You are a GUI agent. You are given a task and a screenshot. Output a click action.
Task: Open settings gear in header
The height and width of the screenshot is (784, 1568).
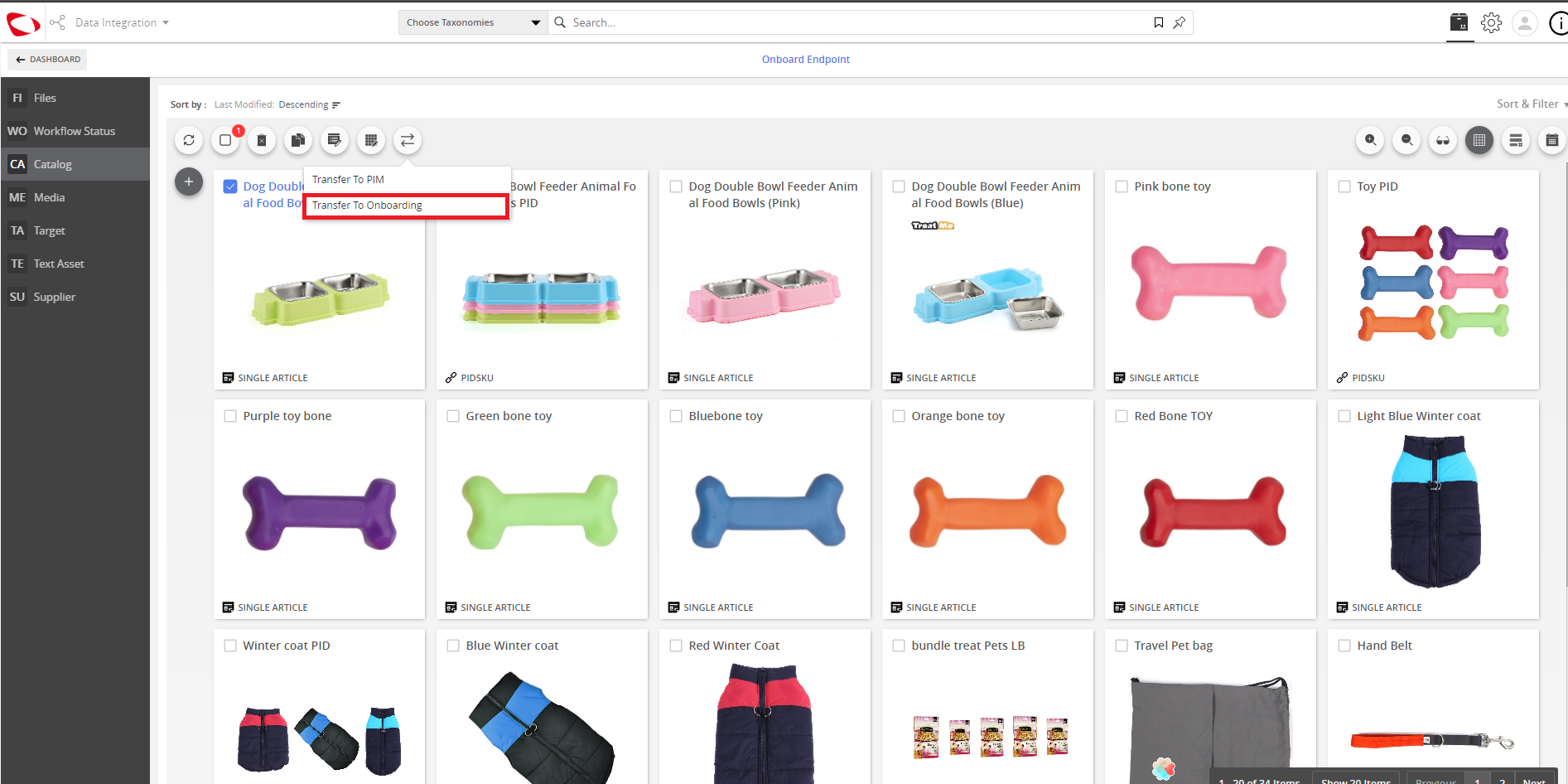pos(1492,22)
